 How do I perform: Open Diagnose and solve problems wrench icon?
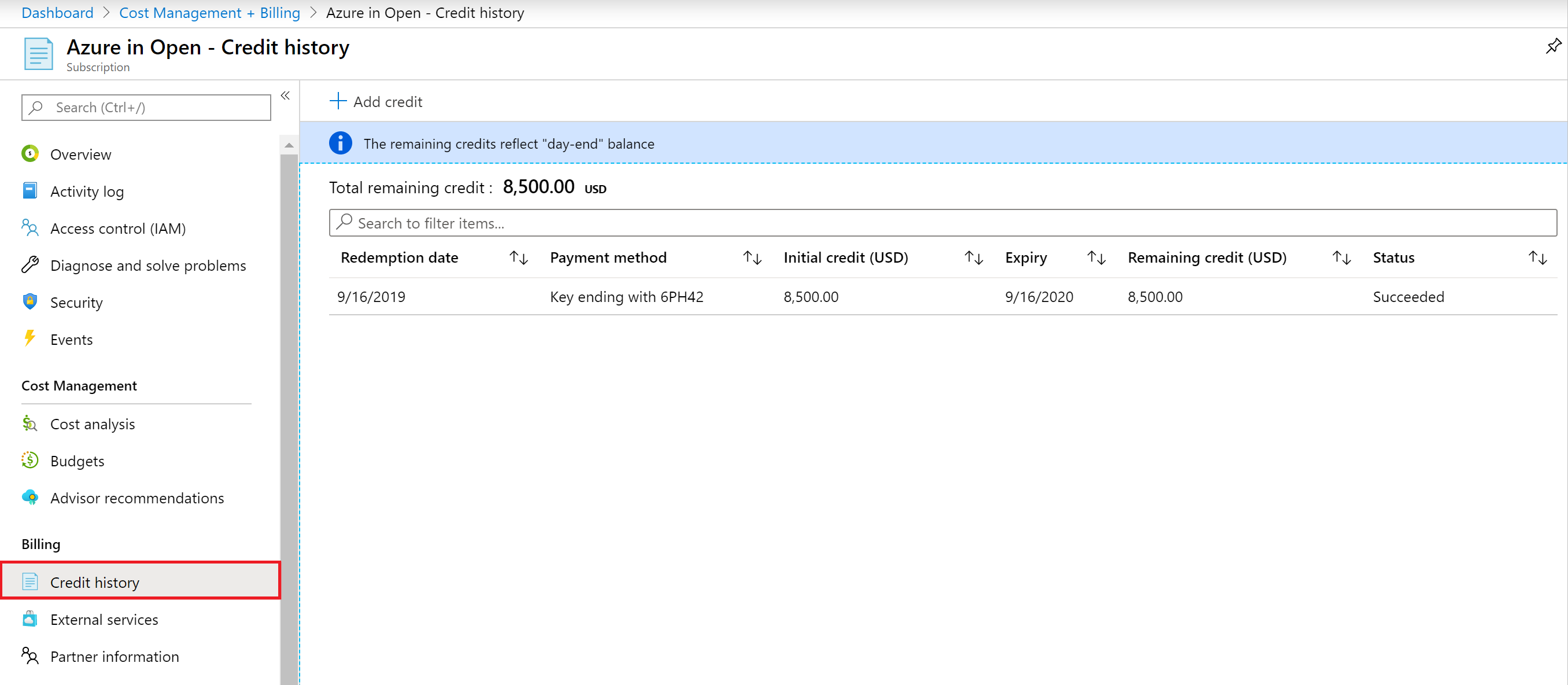pos(30,265)
